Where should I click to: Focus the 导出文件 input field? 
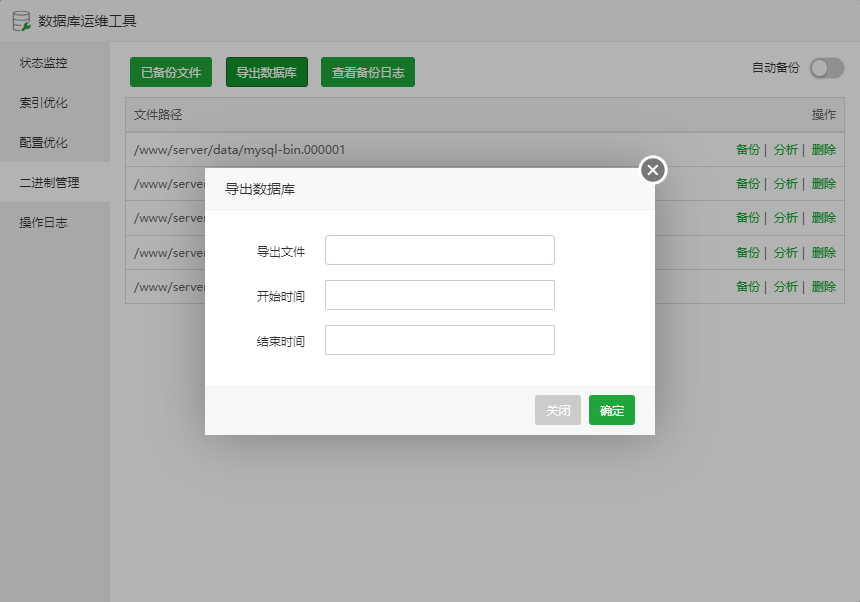(x=439, y=250)
